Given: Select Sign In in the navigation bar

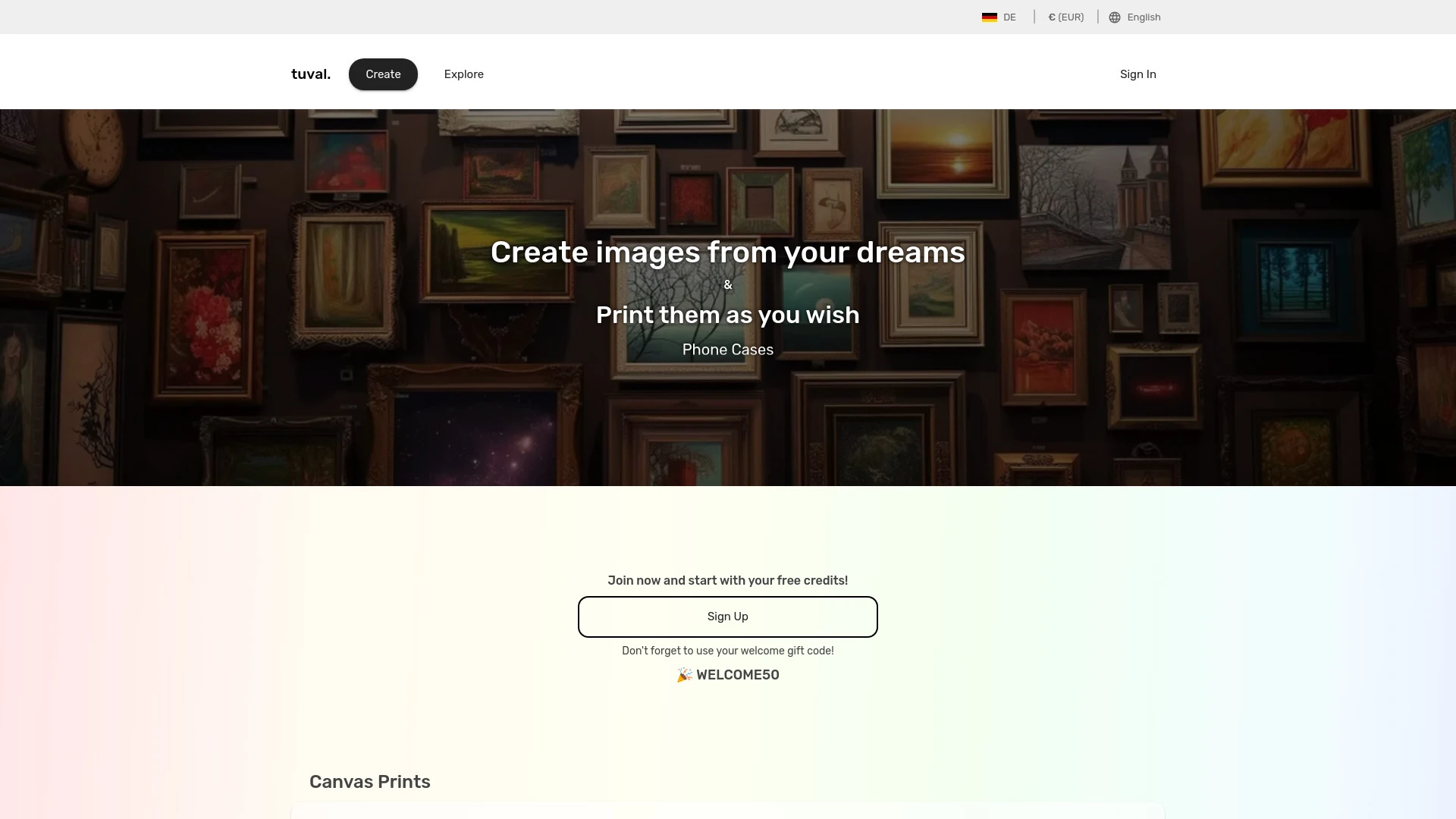Looking at the screenshot, I should [x=1137, y=74].
